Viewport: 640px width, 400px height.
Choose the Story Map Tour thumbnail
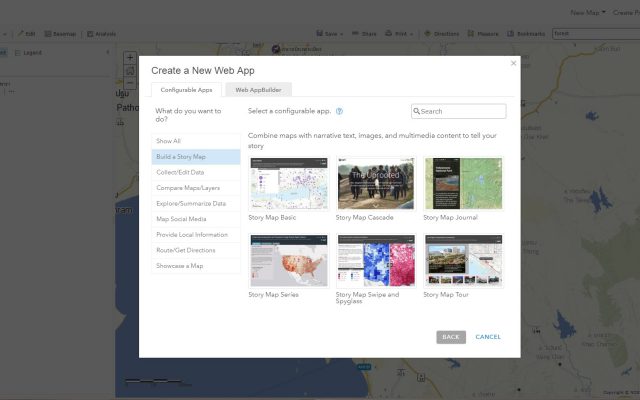pyautogui.click(x=463, y=261)
